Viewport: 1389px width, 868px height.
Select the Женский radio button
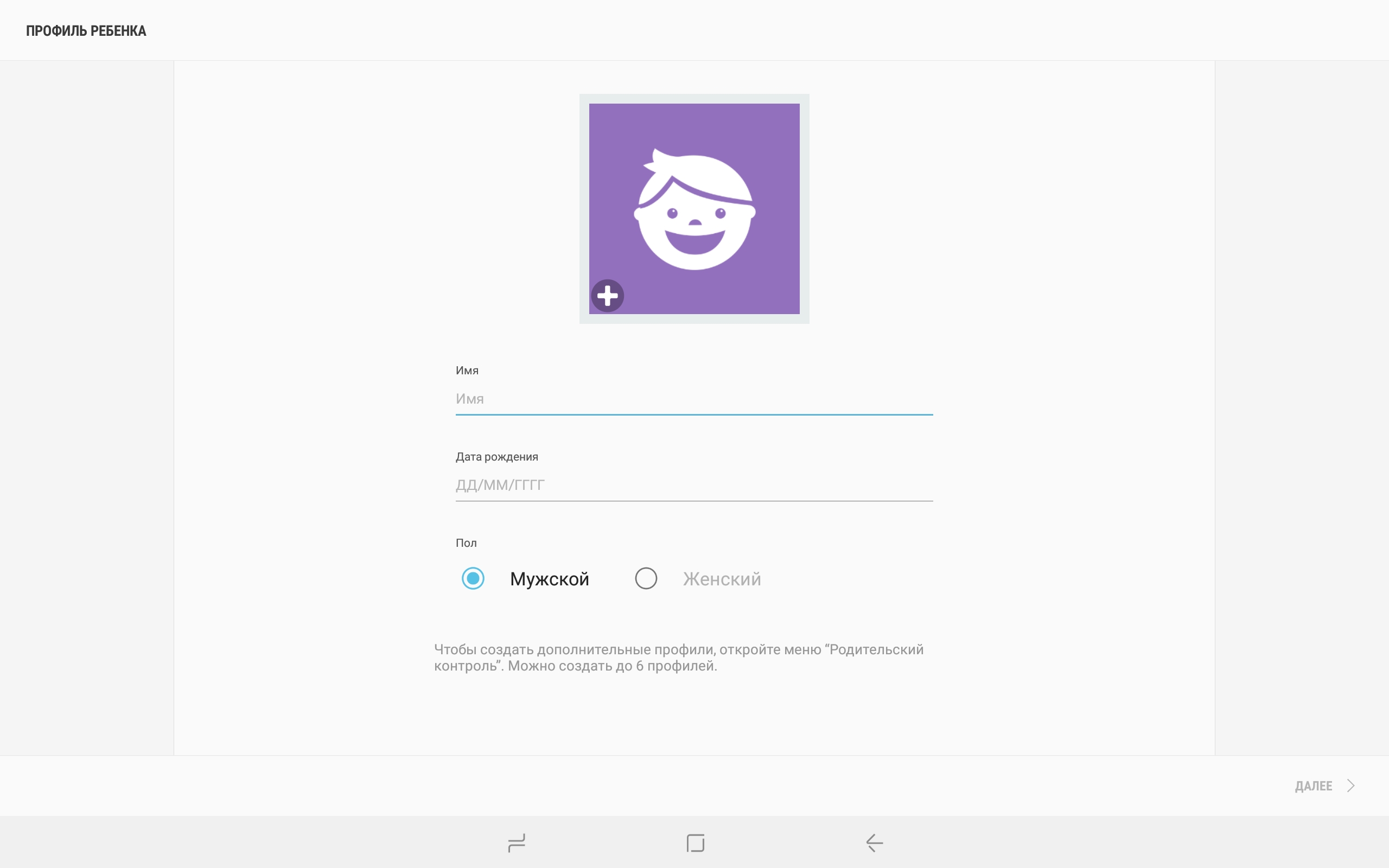(x=646, y=578)
